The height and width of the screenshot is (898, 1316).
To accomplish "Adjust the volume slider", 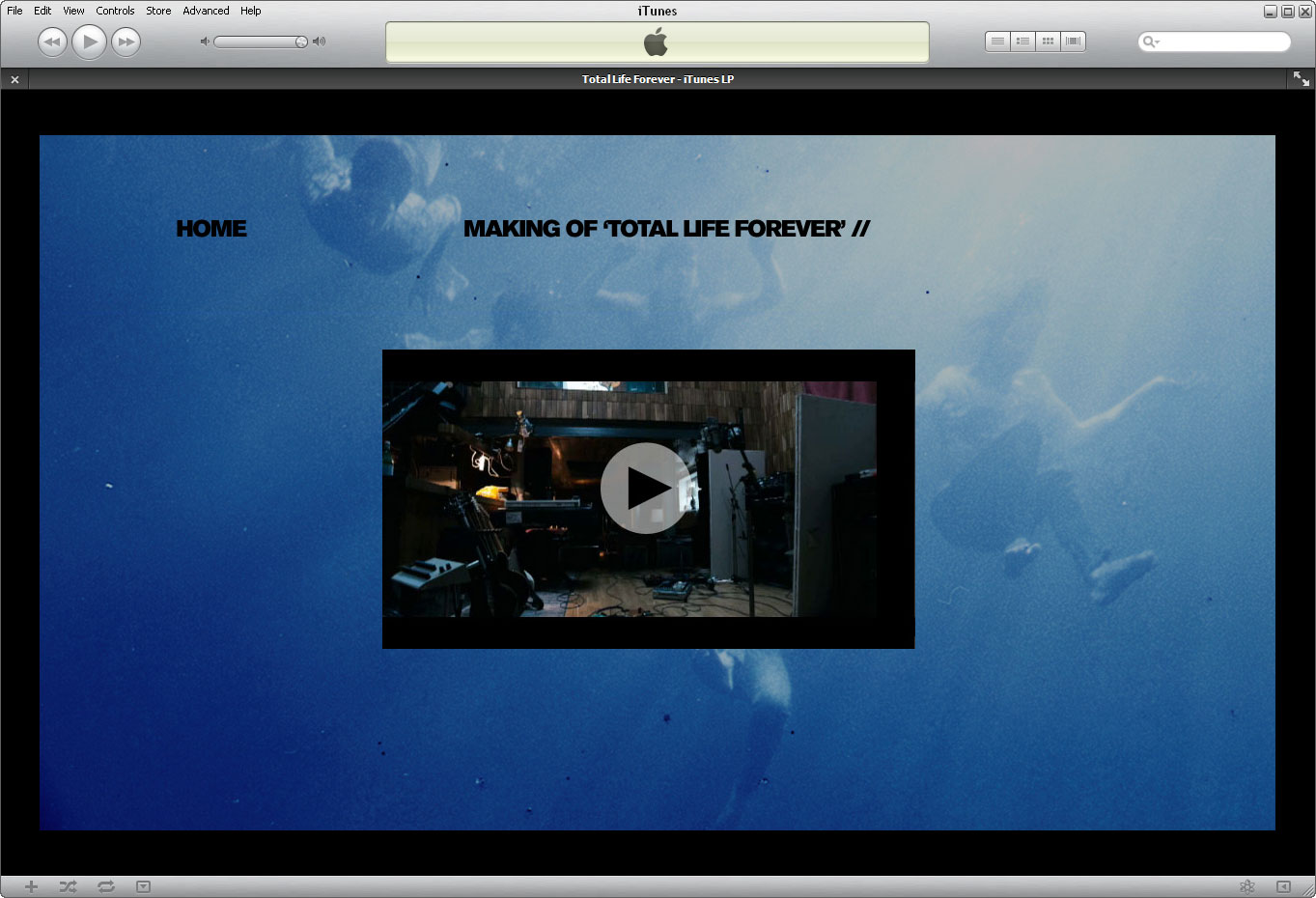I will click(x=261, y=42).
